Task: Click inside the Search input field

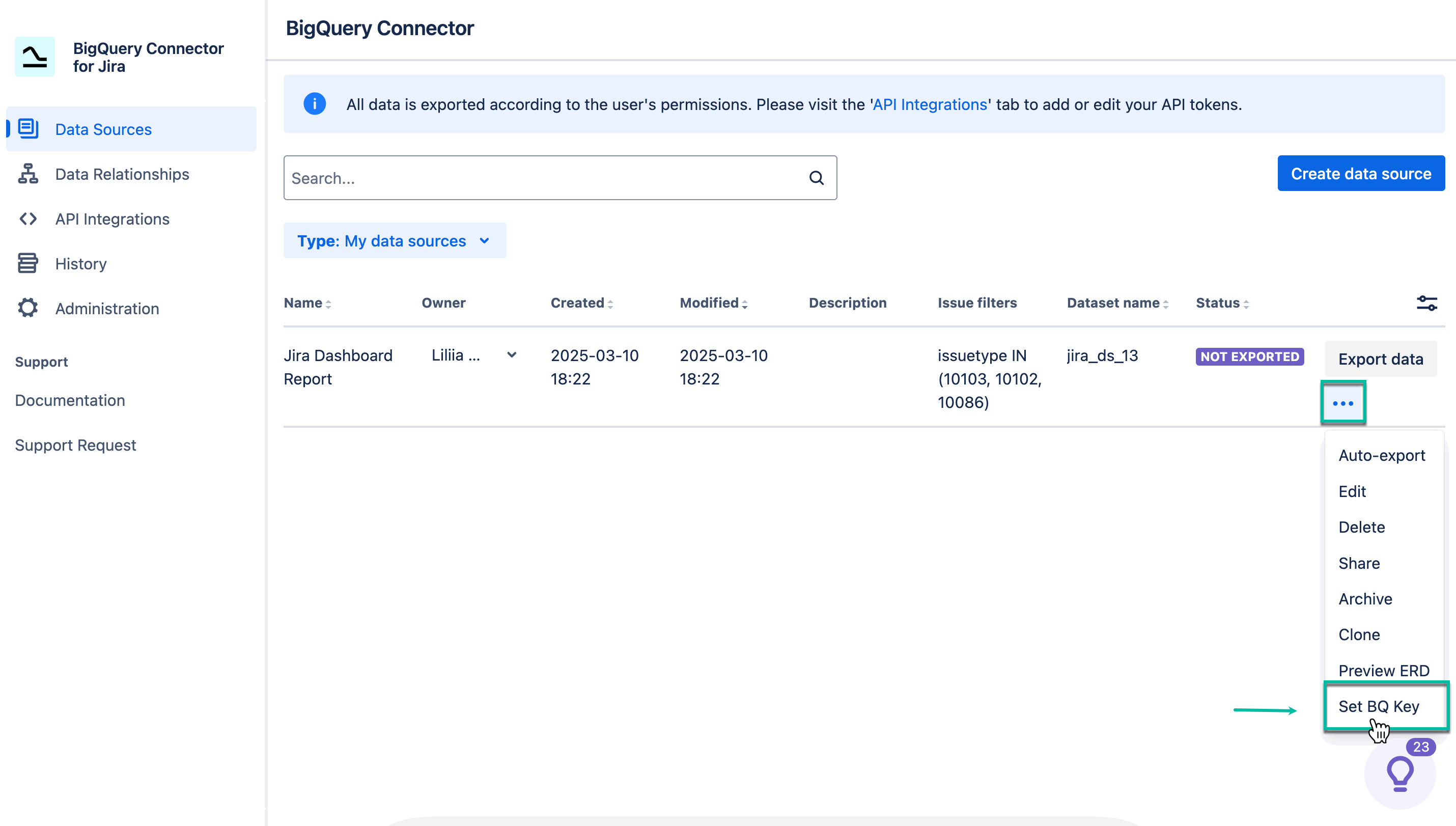Action: tap(510, 178)
